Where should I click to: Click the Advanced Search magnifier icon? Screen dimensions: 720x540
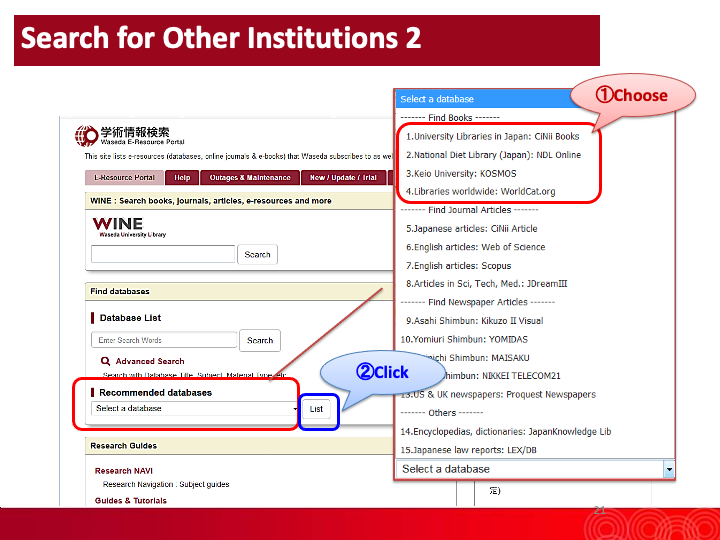pos(105,361)
